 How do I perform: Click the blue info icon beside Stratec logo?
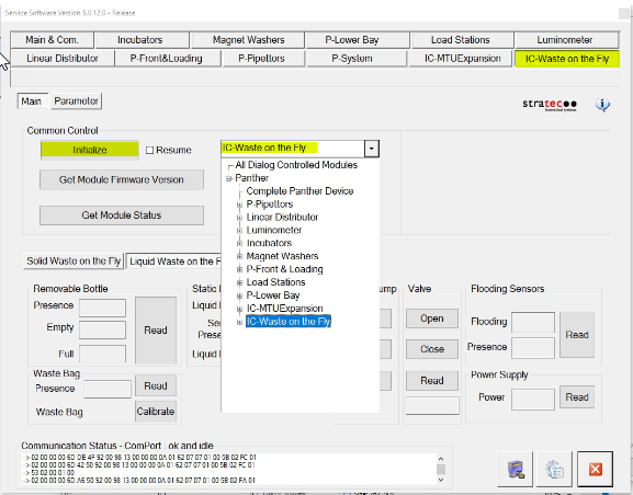pyautogui.click(x=603, y=105)
